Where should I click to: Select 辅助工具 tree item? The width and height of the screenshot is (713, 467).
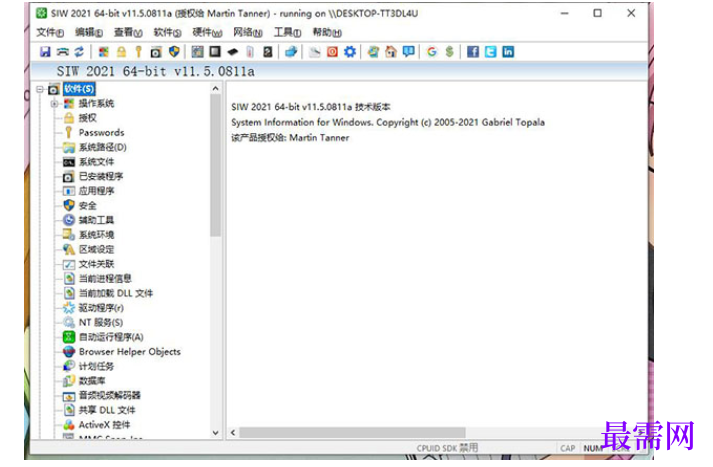[x=96, y=220]
